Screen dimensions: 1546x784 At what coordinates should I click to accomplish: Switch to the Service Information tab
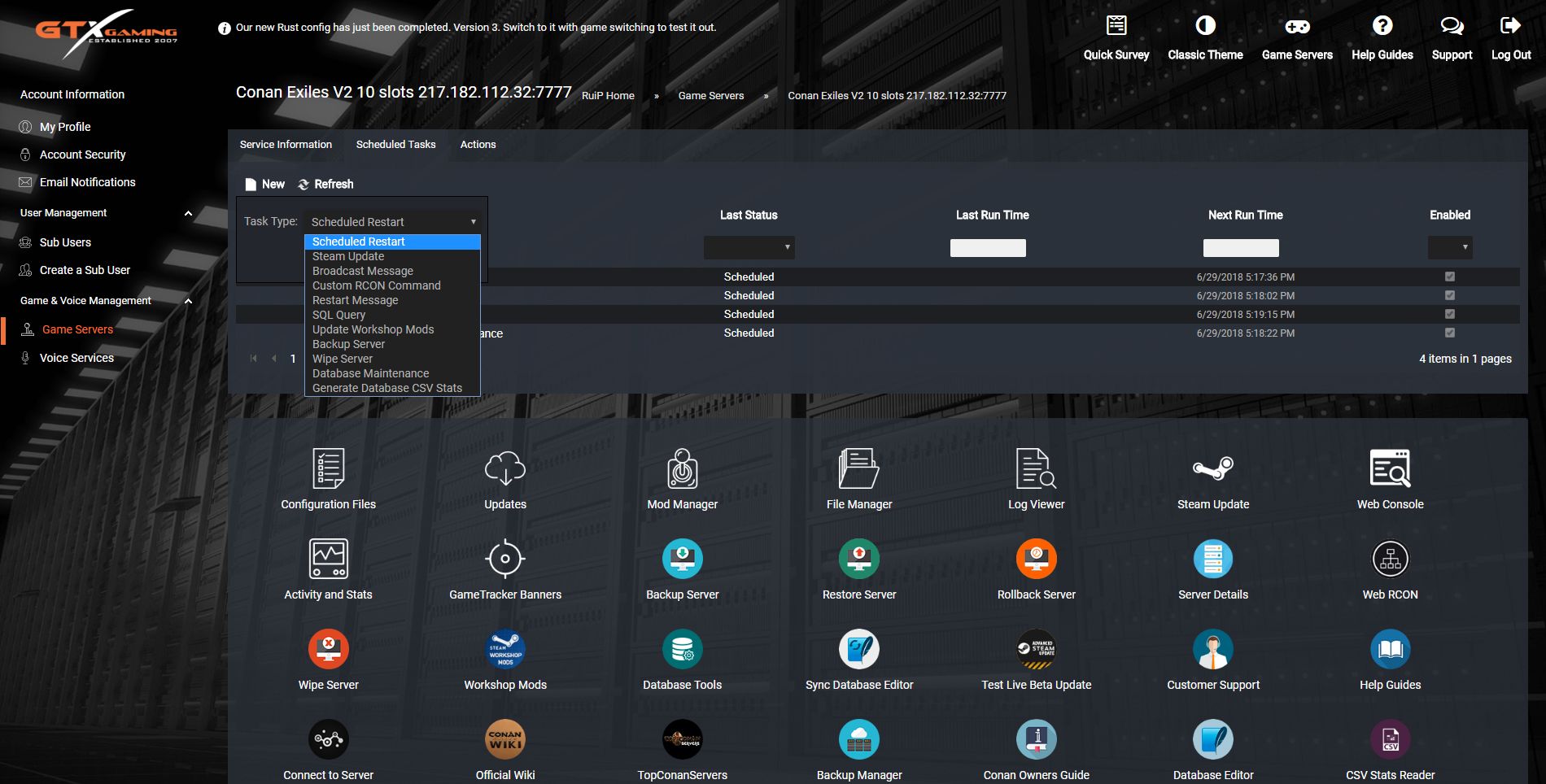click(x=286, y=144)
